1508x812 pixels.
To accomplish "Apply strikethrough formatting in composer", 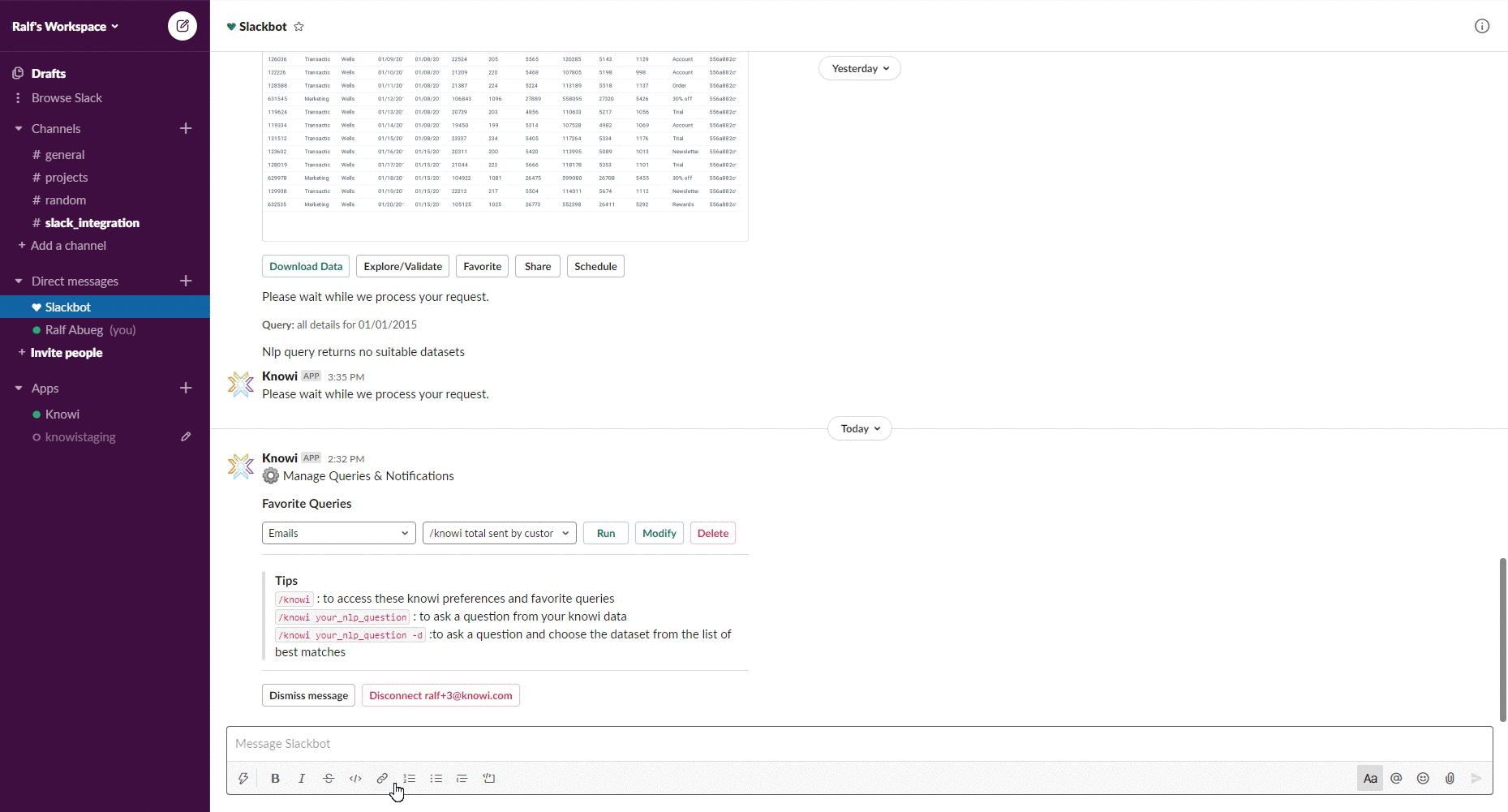I will (x=329, y=778).
